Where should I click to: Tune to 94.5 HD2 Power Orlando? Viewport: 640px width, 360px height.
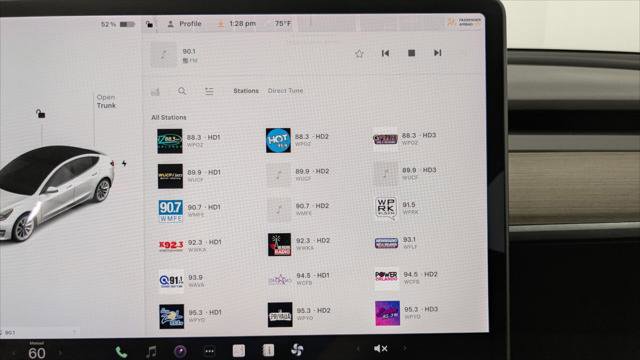click(407, 278)
